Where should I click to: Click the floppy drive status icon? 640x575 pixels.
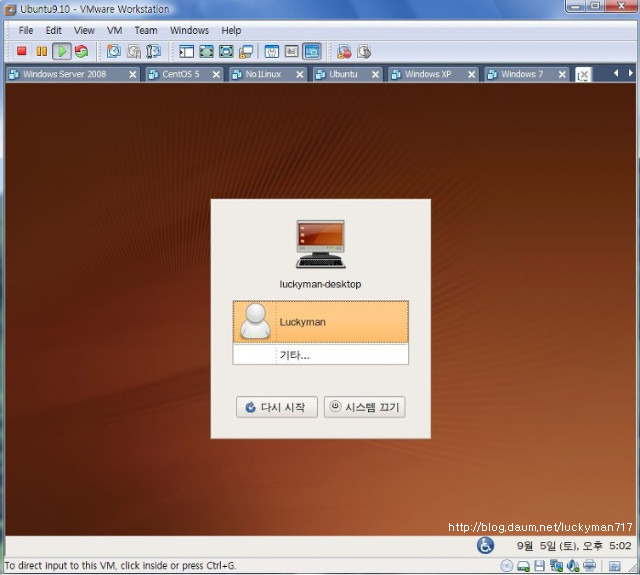tap(540, 566)
